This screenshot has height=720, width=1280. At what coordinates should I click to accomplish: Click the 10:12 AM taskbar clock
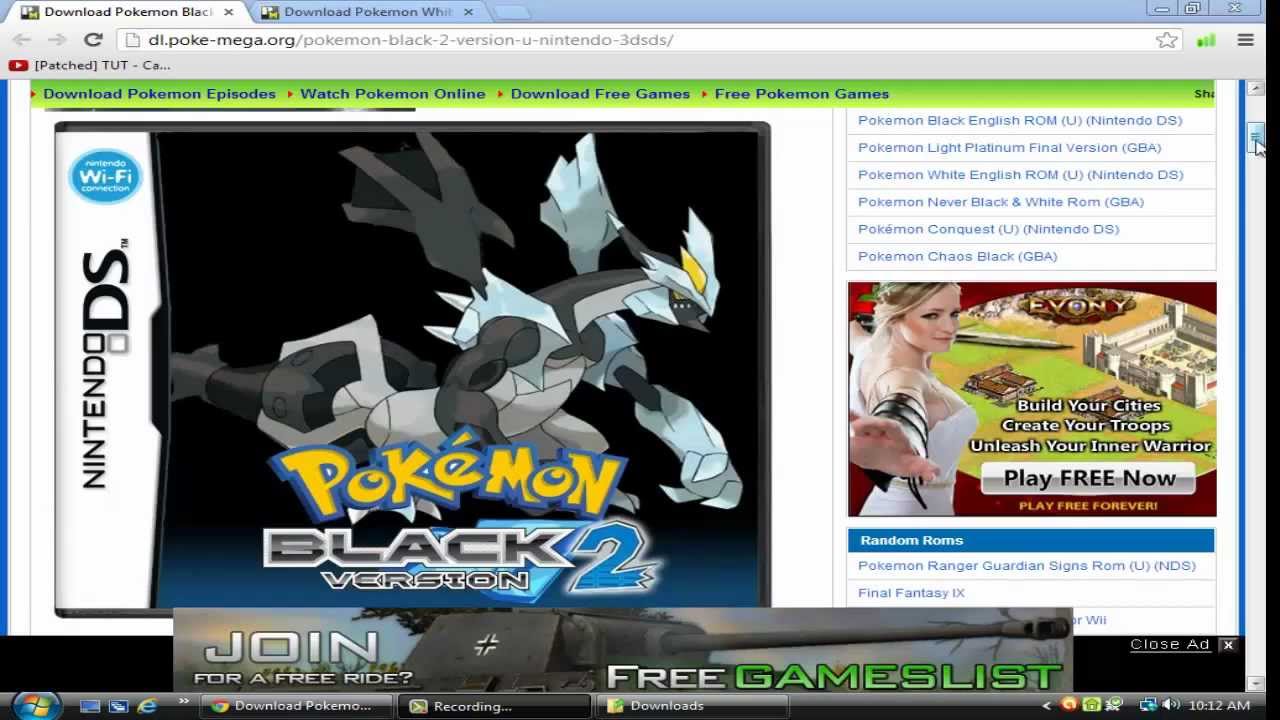coord(1221,706)
